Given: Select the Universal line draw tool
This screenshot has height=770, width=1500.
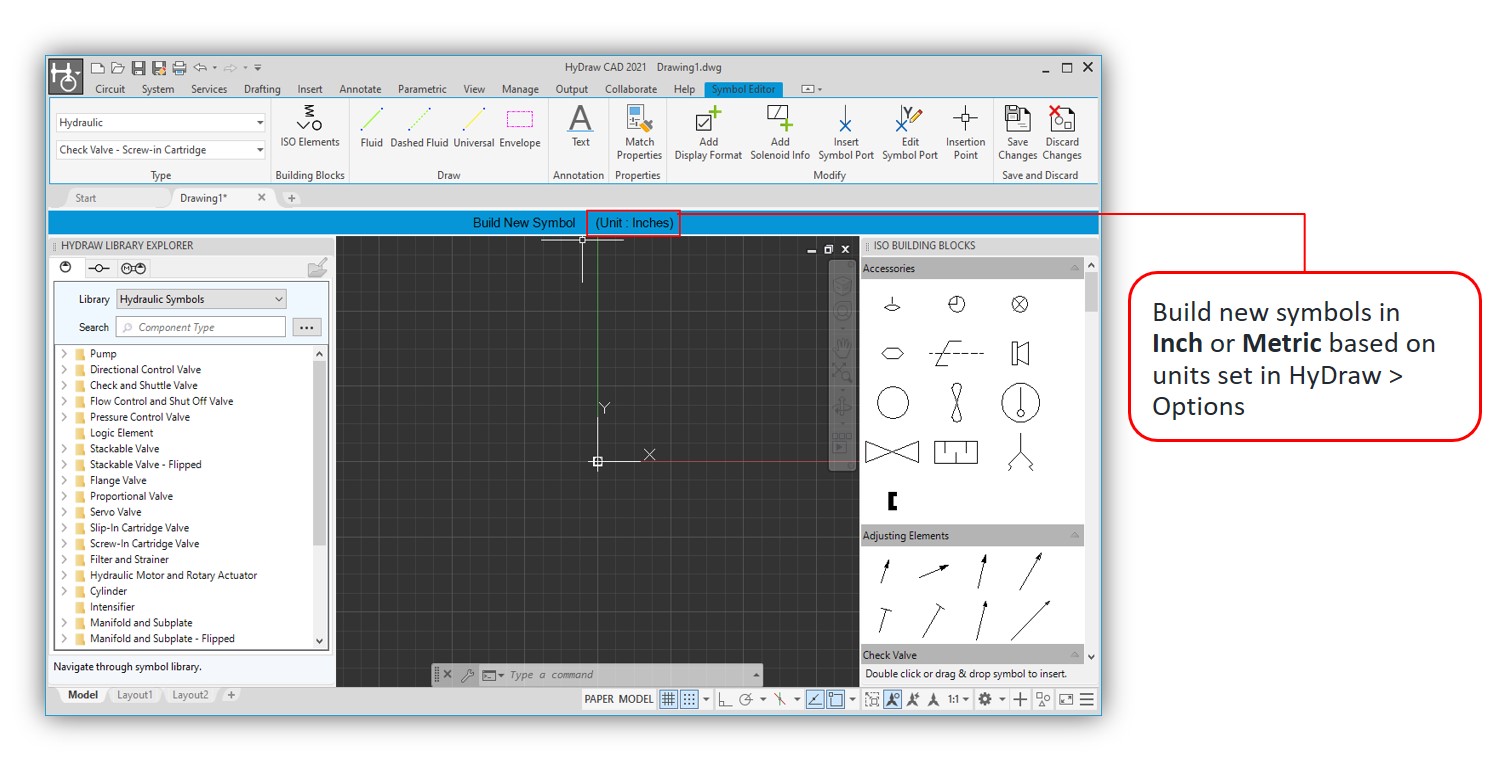Looking at the screenshot, I should click(473, 127).
